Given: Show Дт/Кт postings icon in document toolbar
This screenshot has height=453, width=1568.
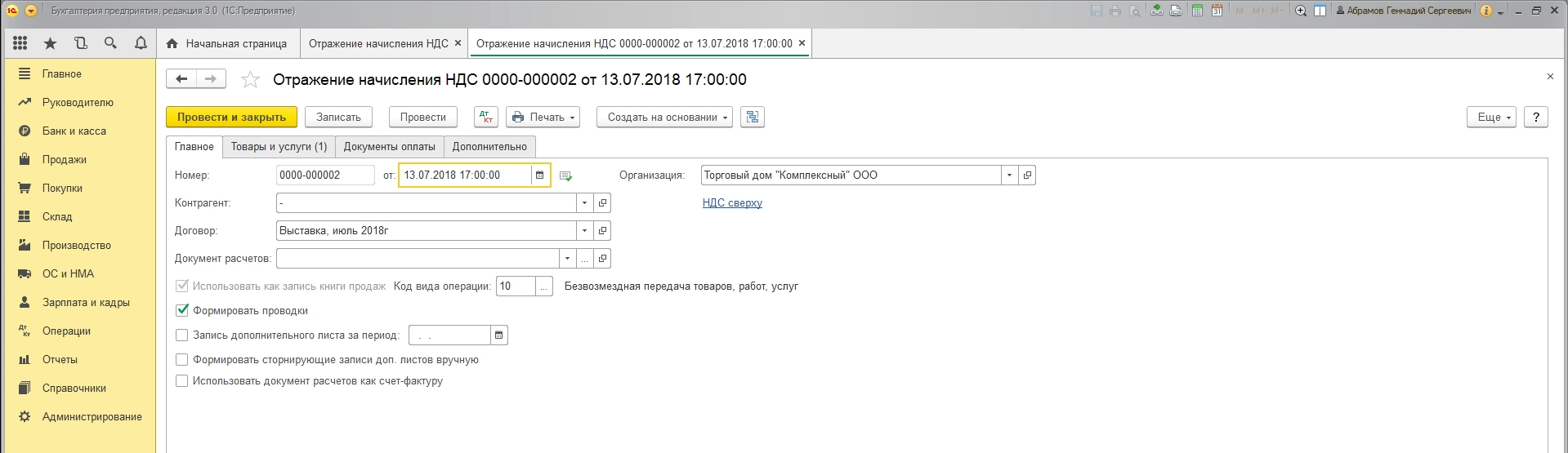Looking at the screenshot, I should tap(486, 117).
